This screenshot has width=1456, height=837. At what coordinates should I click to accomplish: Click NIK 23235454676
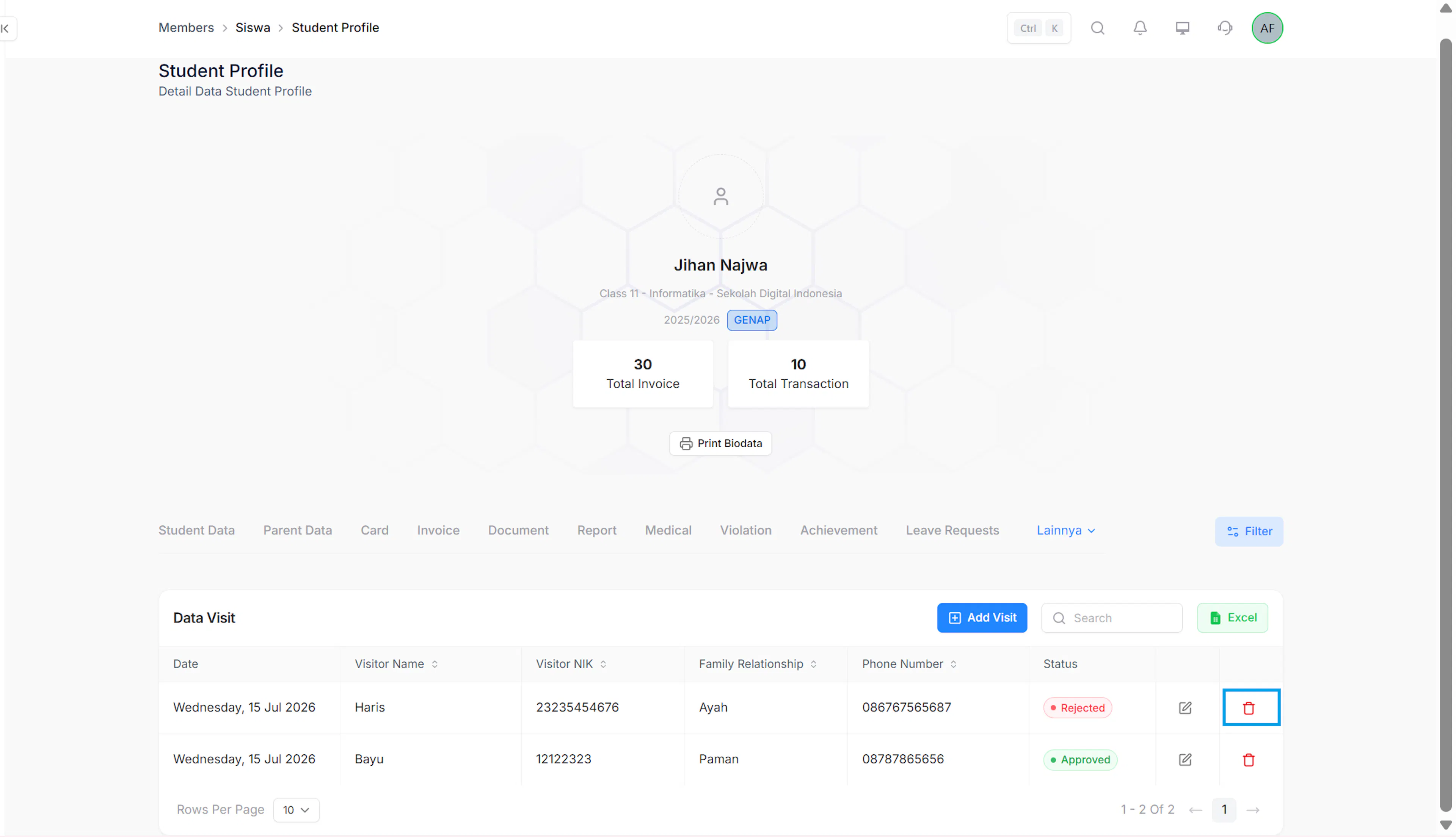(577, 707)
